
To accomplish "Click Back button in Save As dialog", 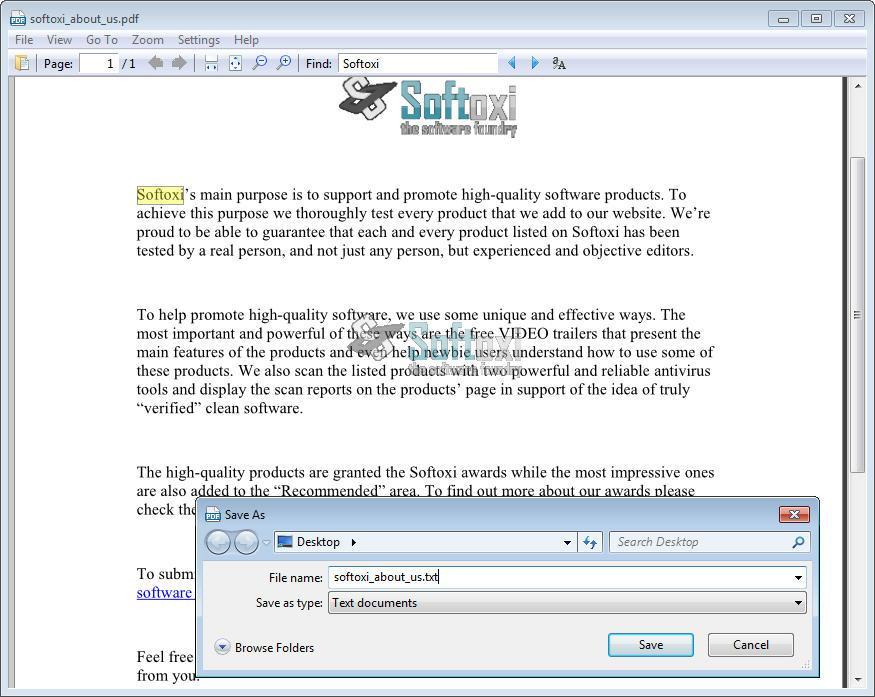I will click(x=218, y=542).
